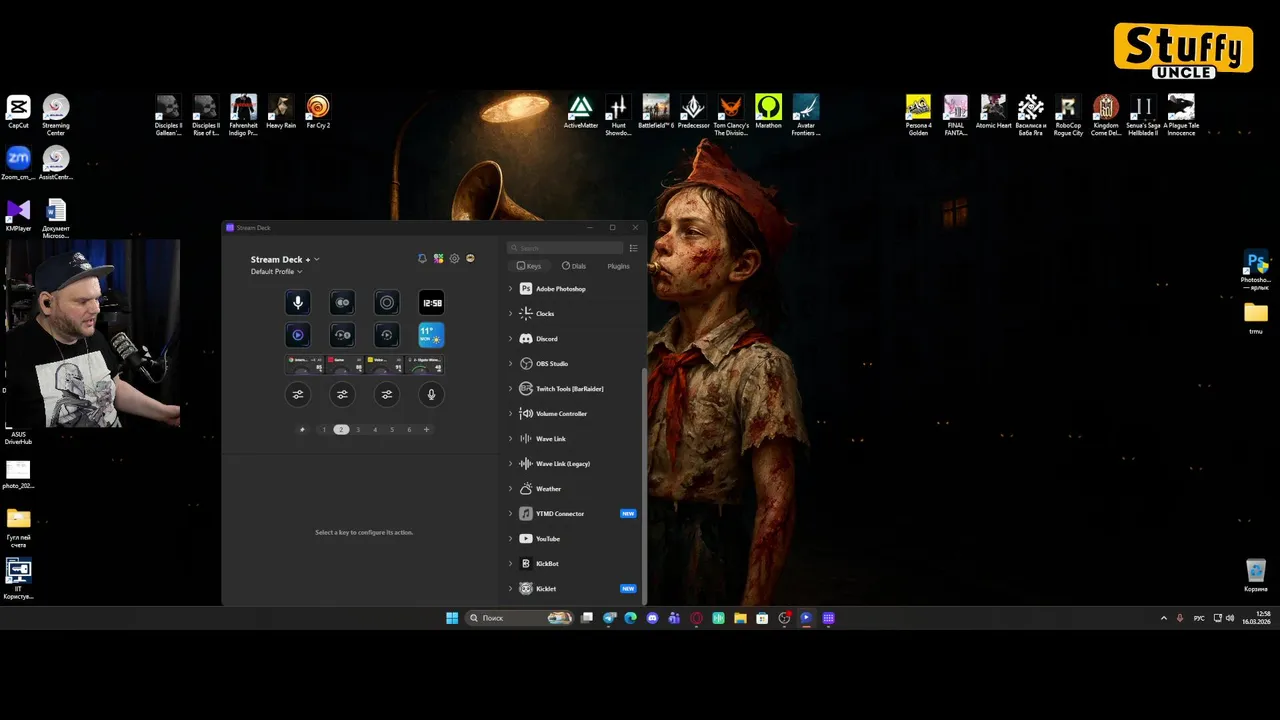Open Stream Deck settings gear

[454, 258]
